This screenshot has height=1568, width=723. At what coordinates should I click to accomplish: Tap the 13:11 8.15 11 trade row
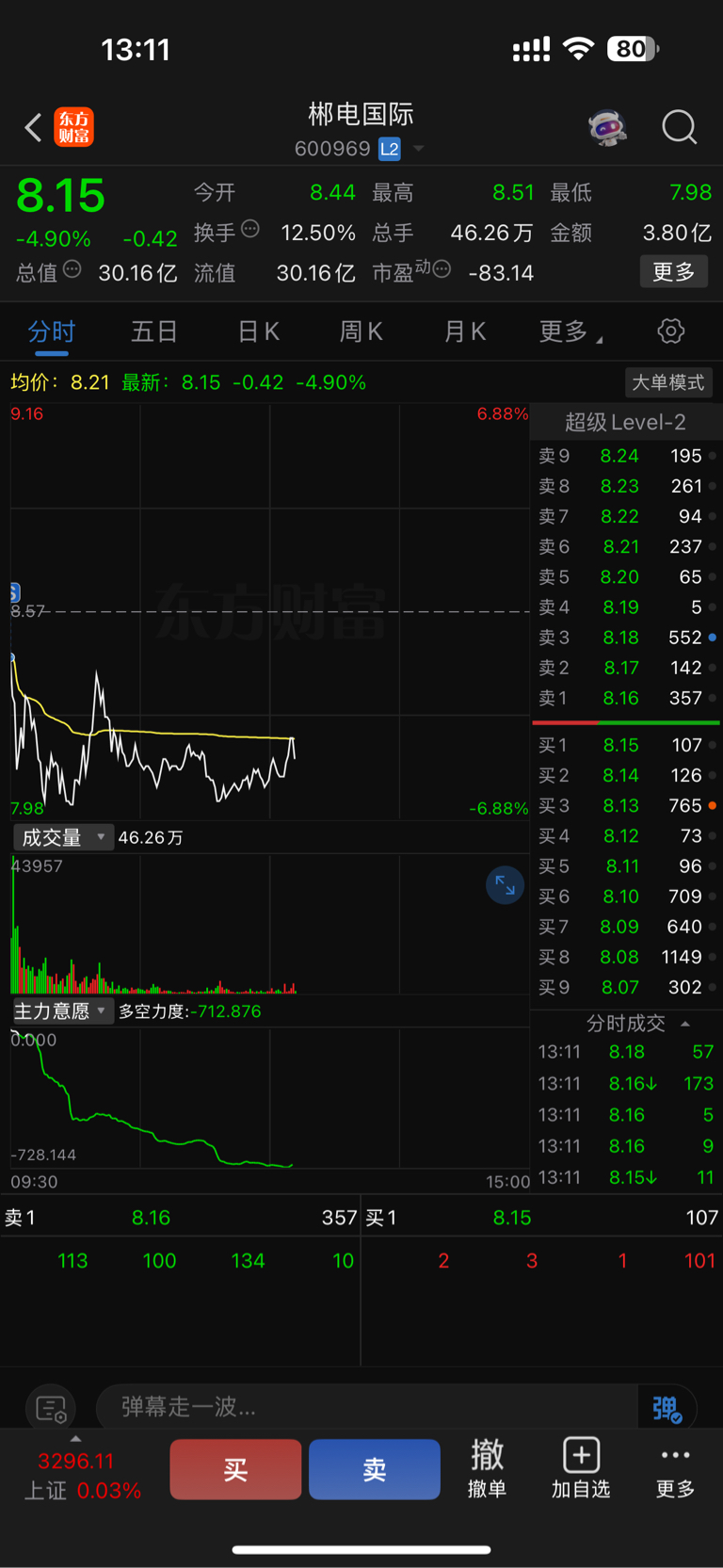[x=625, y=1177]
